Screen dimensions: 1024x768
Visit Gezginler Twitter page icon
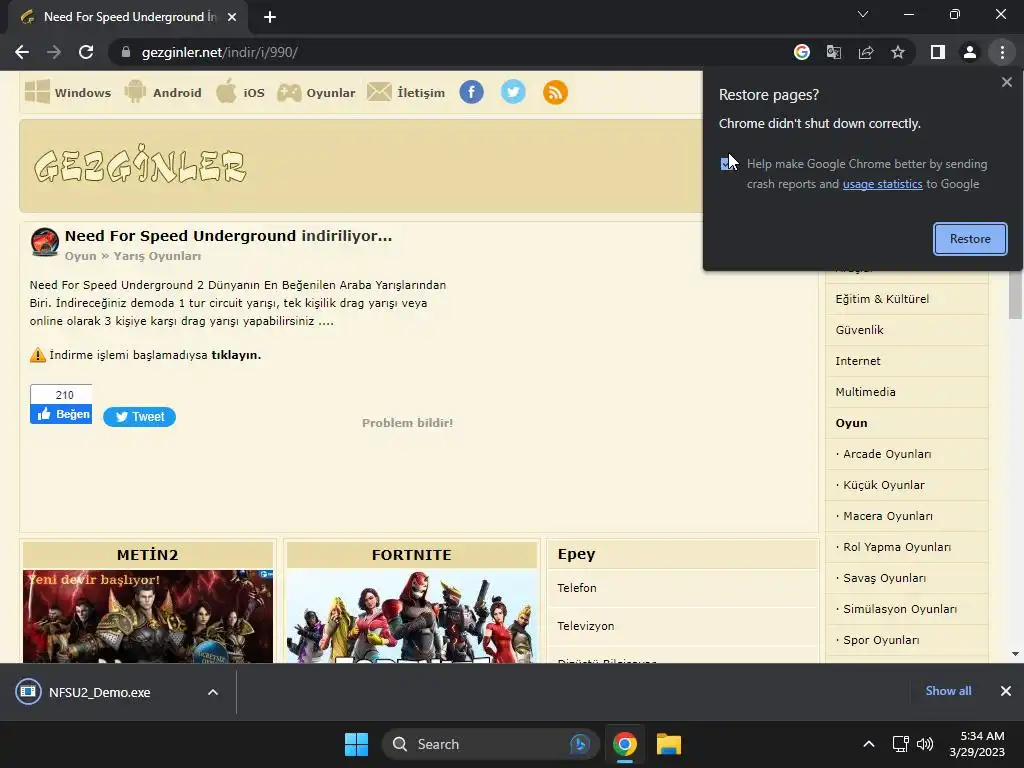click(513, 92)
